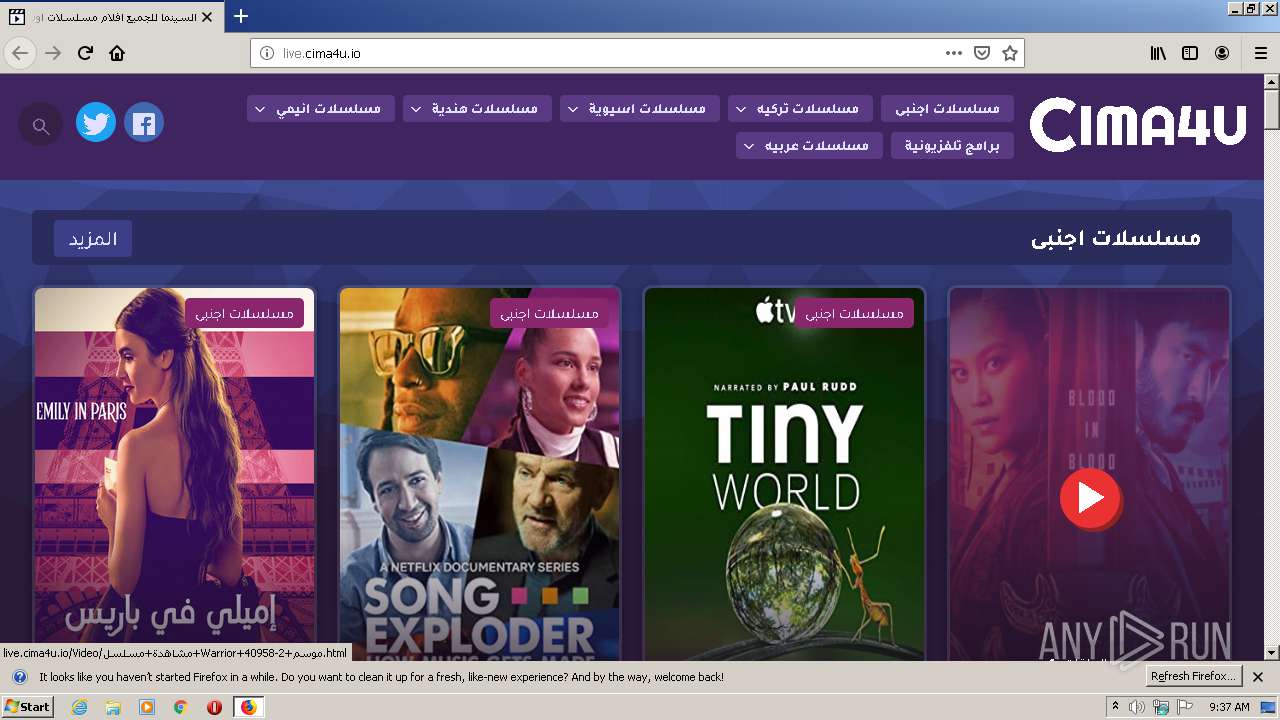Screen dimensions: 1280x720
Task: Open media player taskbar icon
Action: tap(147, 707)
